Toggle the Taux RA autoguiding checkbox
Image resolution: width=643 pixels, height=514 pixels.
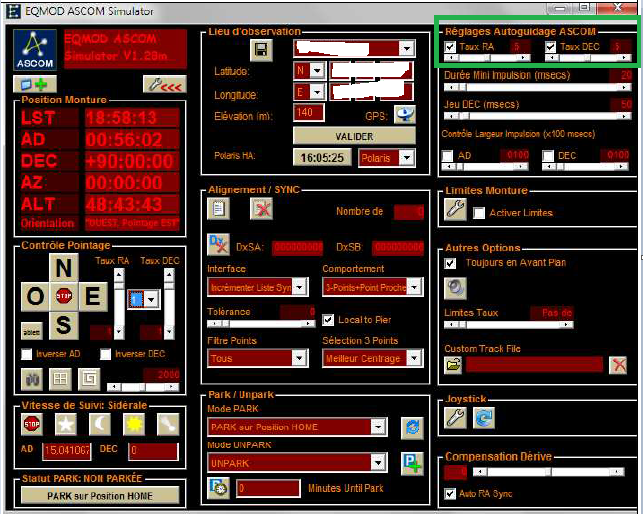[450, 47]
